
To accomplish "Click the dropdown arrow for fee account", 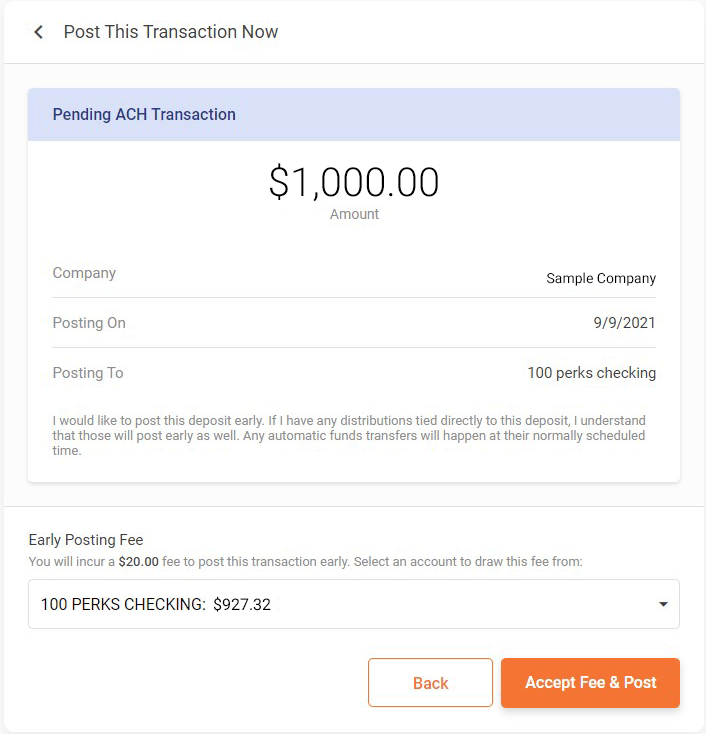I will (663, 604).
